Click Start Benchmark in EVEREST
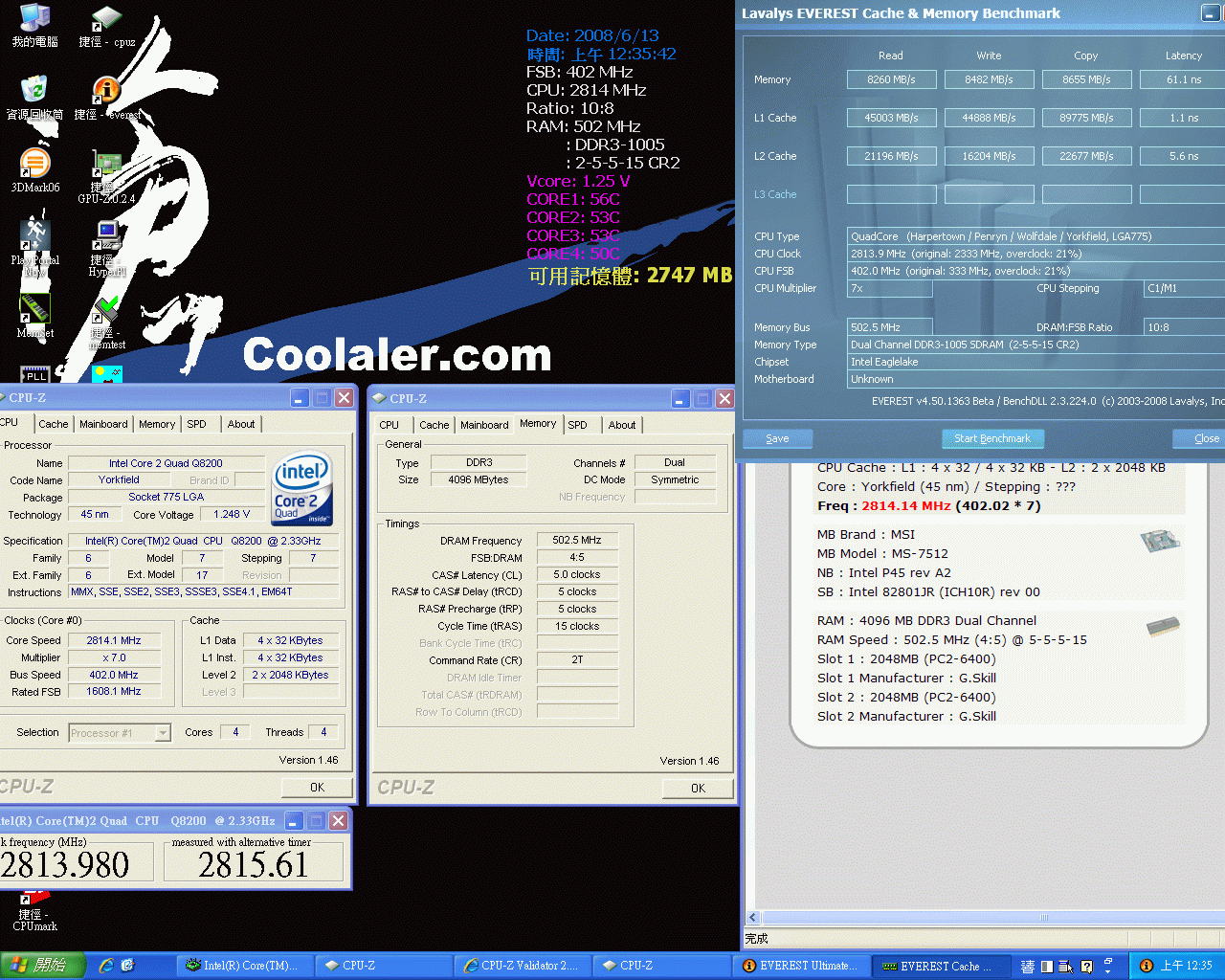This screenshot has width=1225, height=980. click(x=992, y=438)
